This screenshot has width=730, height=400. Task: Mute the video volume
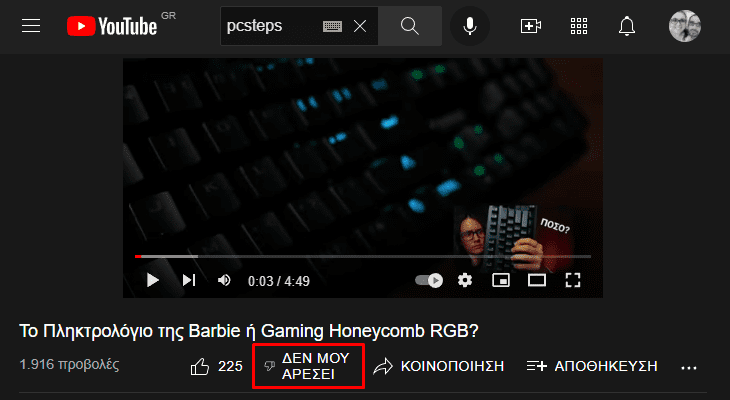(x=224, y=280)
